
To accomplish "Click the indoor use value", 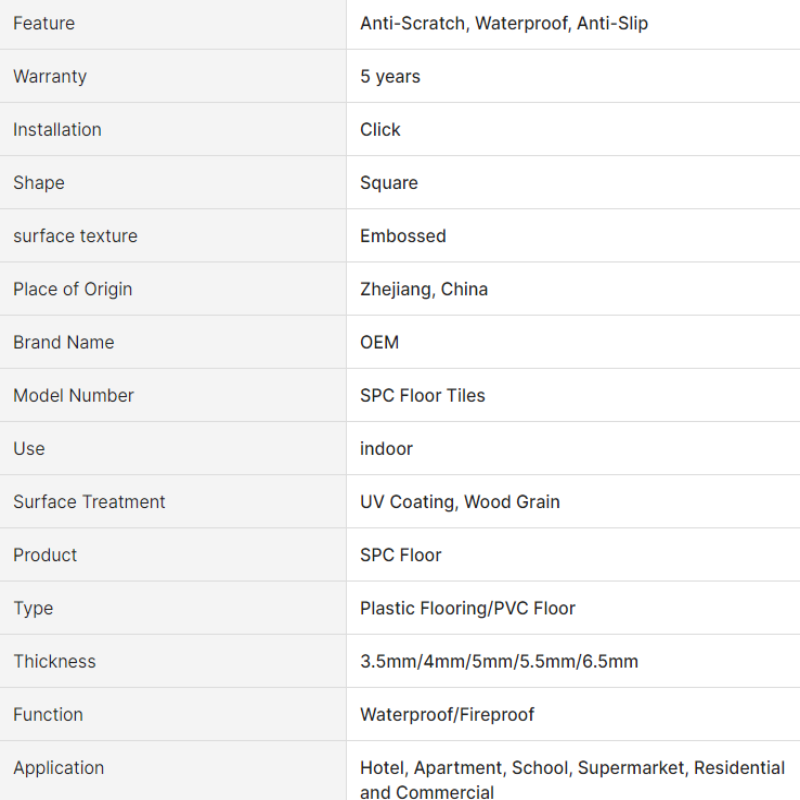I will (x=386, y=448).
